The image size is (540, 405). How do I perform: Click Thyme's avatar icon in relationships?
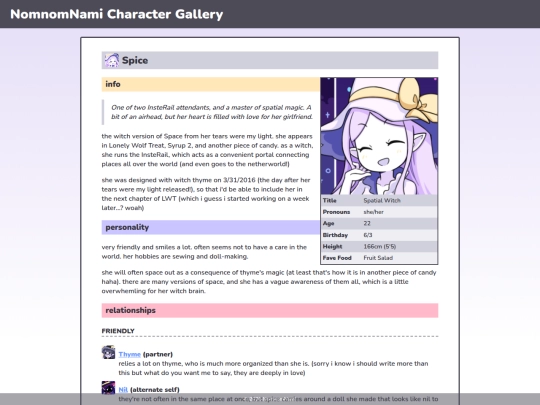point(108,352)
